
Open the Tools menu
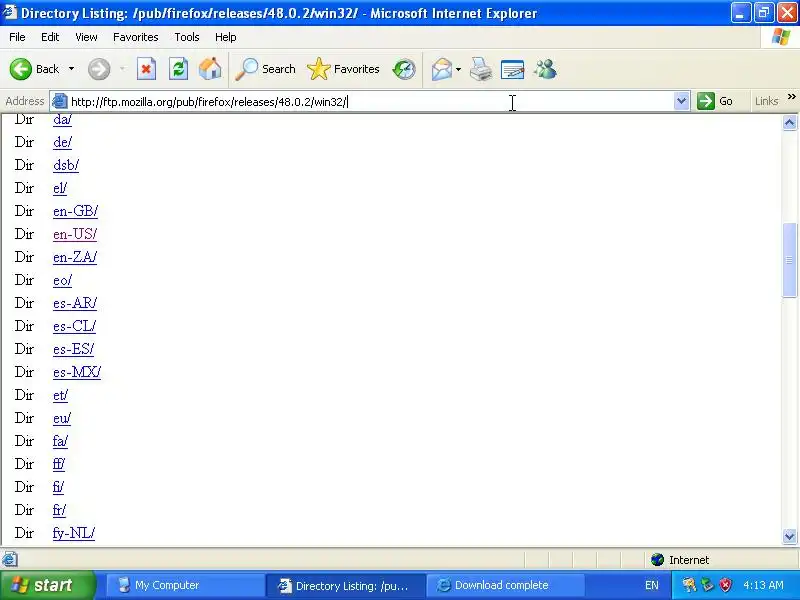pos(187,37)
